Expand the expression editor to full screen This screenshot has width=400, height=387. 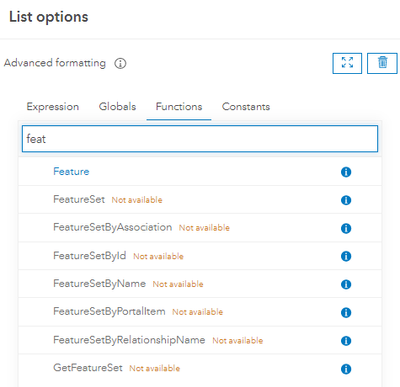pyautogui.click(x=347, y=63)
